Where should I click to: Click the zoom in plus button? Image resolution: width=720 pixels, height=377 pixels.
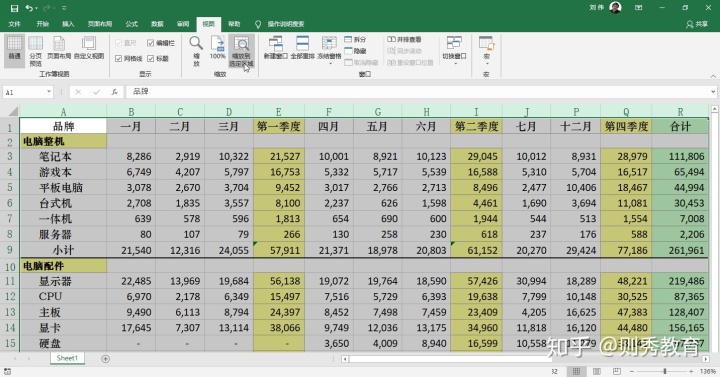(x=691, y=371)
